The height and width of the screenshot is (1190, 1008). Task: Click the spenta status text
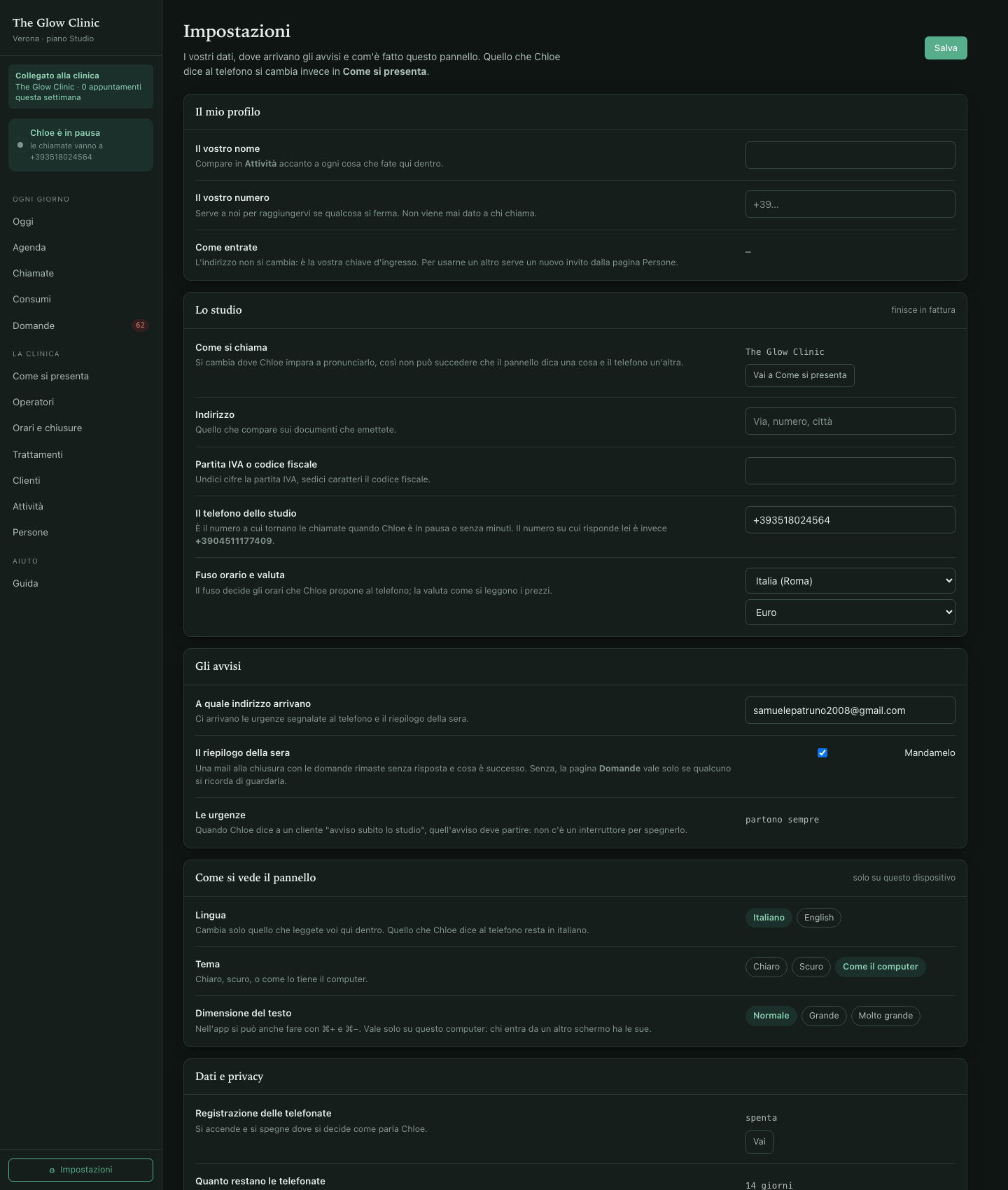pyautogui.click(x=761, y=1118)
